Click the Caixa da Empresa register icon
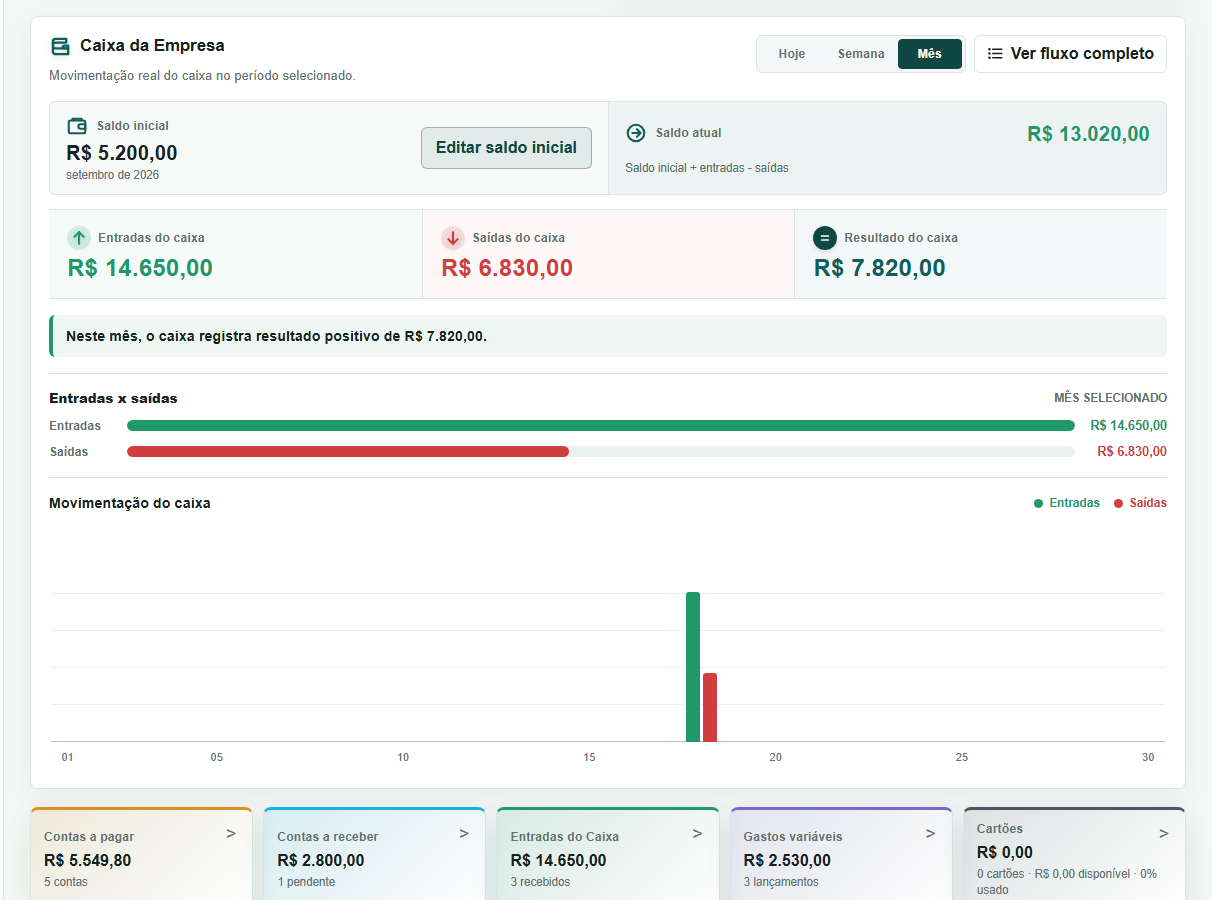The height and width of the screenshot is (900, 1212). coord(60,46)
